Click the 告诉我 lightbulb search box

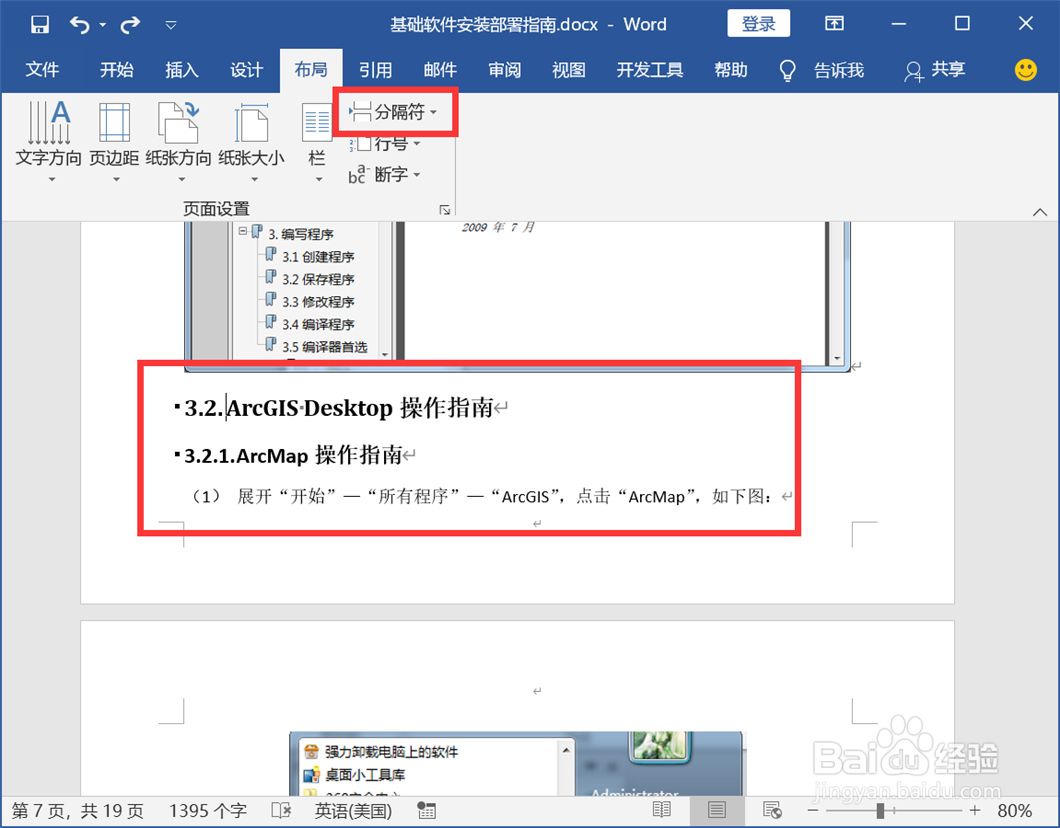point(822,70)
